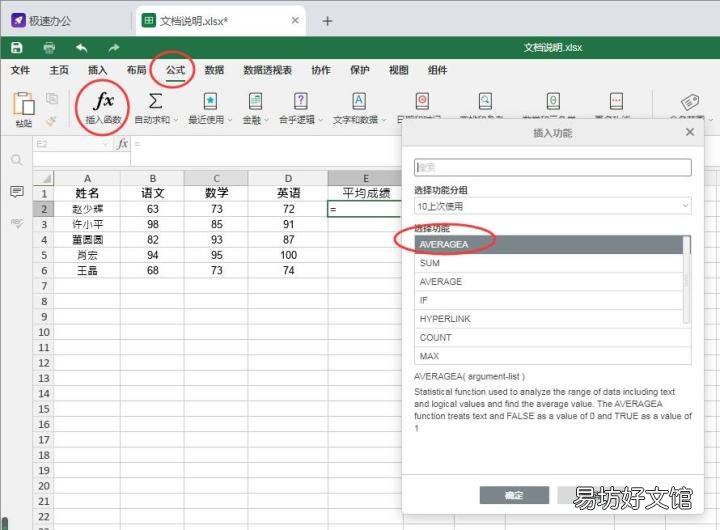Switch to the 保护 tab
Image resolution: width=720 pixels, height=530 pixels.
tap(360, 70)
